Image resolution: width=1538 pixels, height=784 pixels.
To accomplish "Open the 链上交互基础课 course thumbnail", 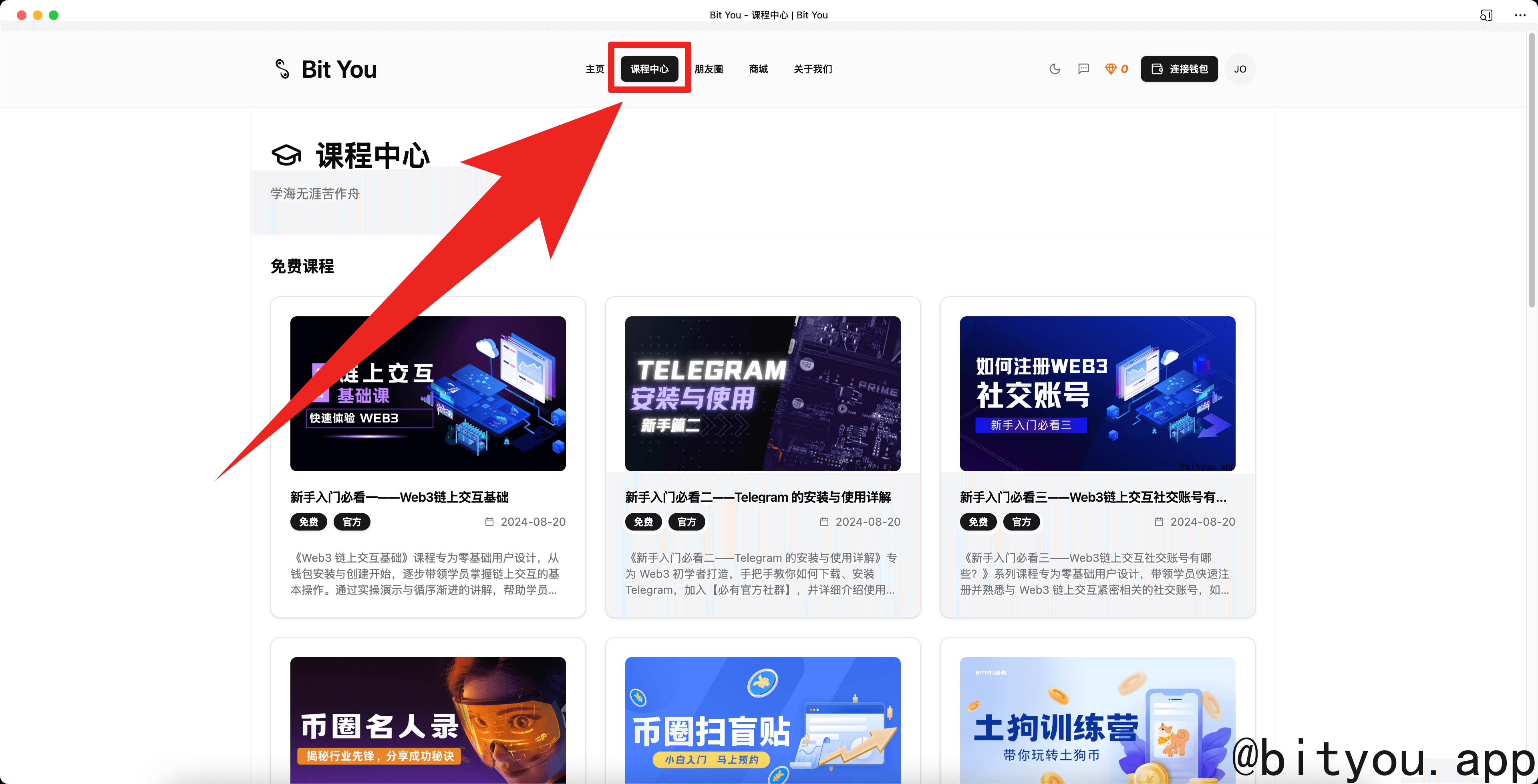I will pos(428,394).
